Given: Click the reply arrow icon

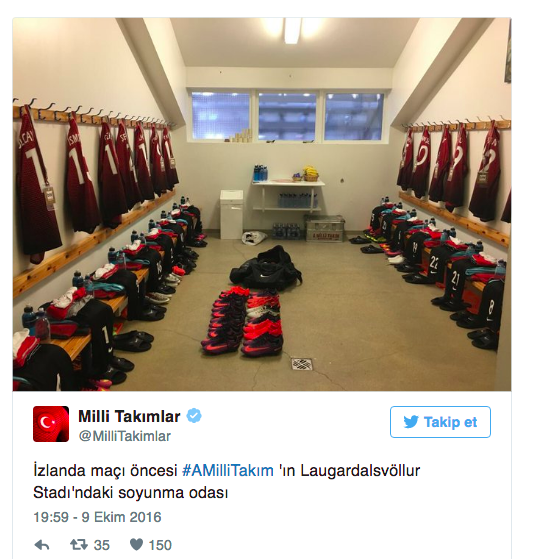Looking at the screenshot, I should pyautogui.click(x=42, y=545).
